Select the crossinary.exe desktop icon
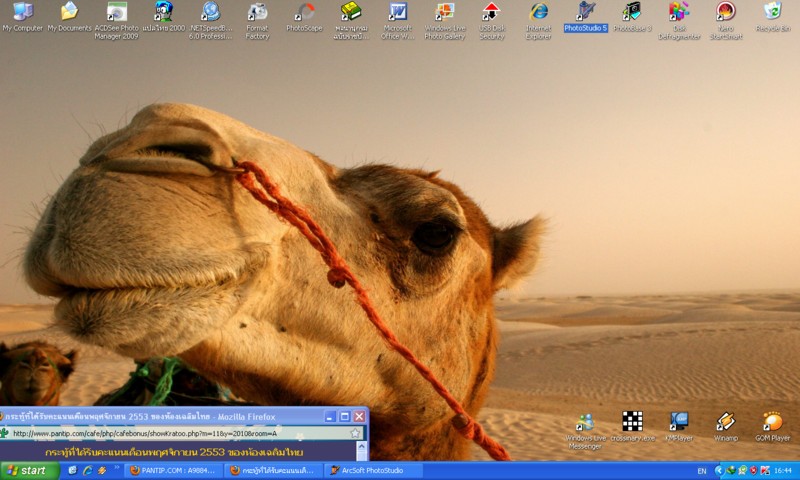This screenshot has width=800, height=480. tap(632, 427)
